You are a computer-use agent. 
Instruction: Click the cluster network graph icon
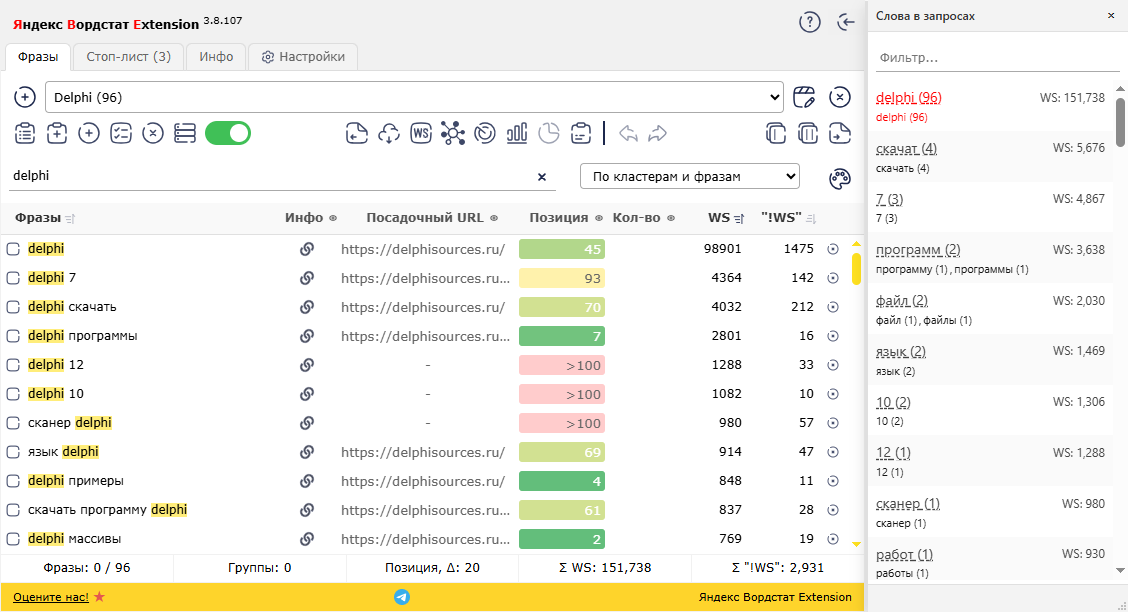(x=453, y=133)
